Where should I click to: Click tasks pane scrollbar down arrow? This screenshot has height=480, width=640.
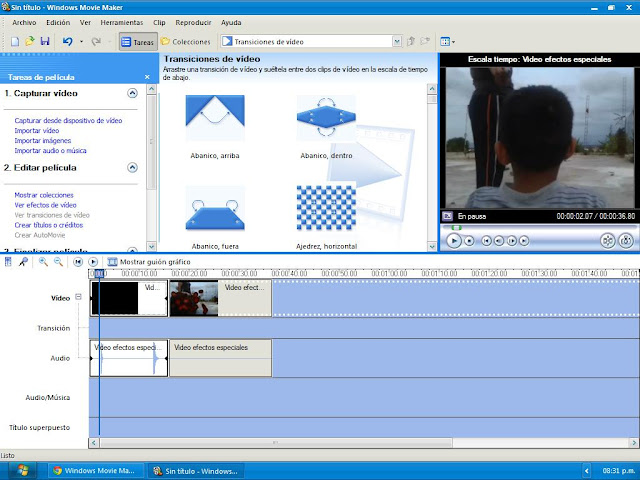pos(151,247)
